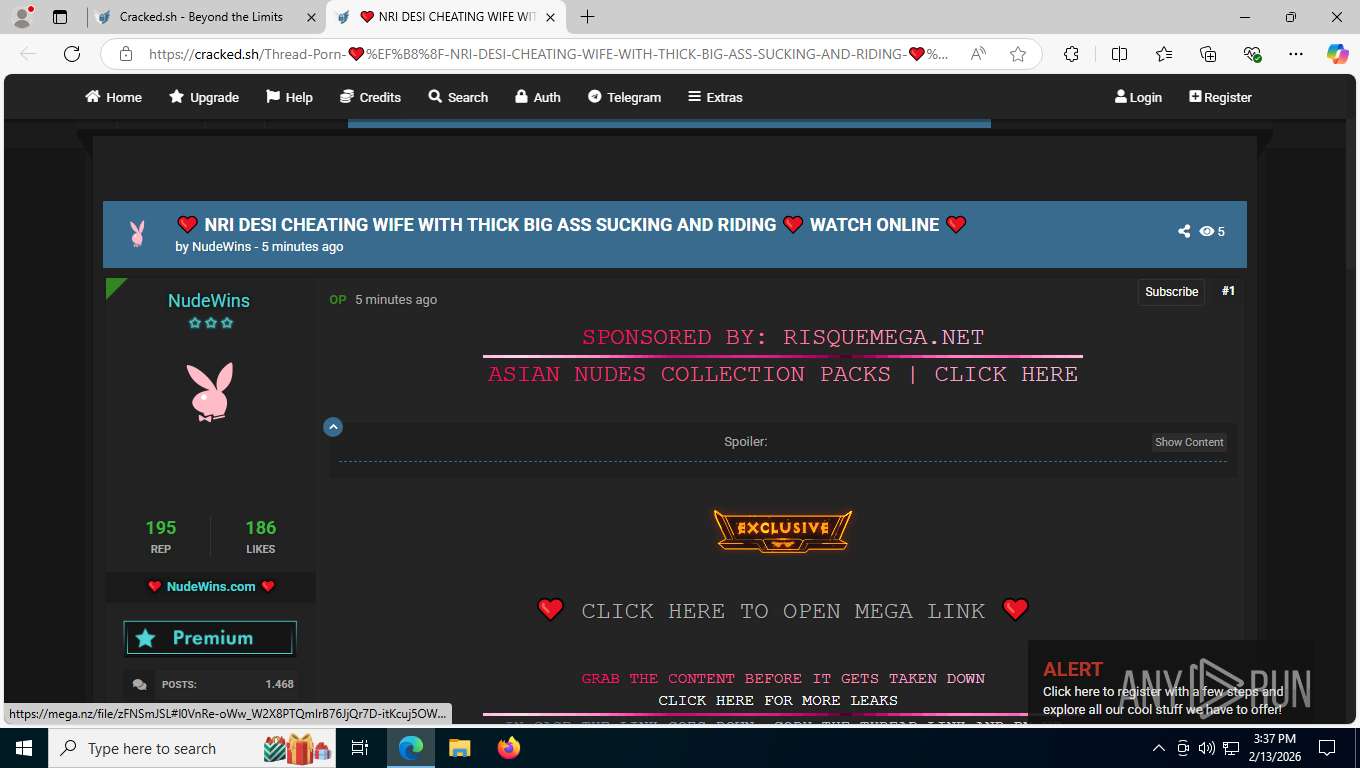Go to Home in site navigation
Image resolution: width=1360 pixels, height=768 pixels.
tap(113, 97)
